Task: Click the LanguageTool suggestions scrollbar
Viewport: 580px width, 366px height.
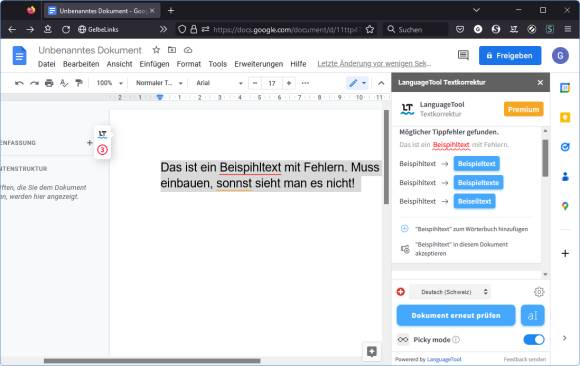Action: [545, 158]
